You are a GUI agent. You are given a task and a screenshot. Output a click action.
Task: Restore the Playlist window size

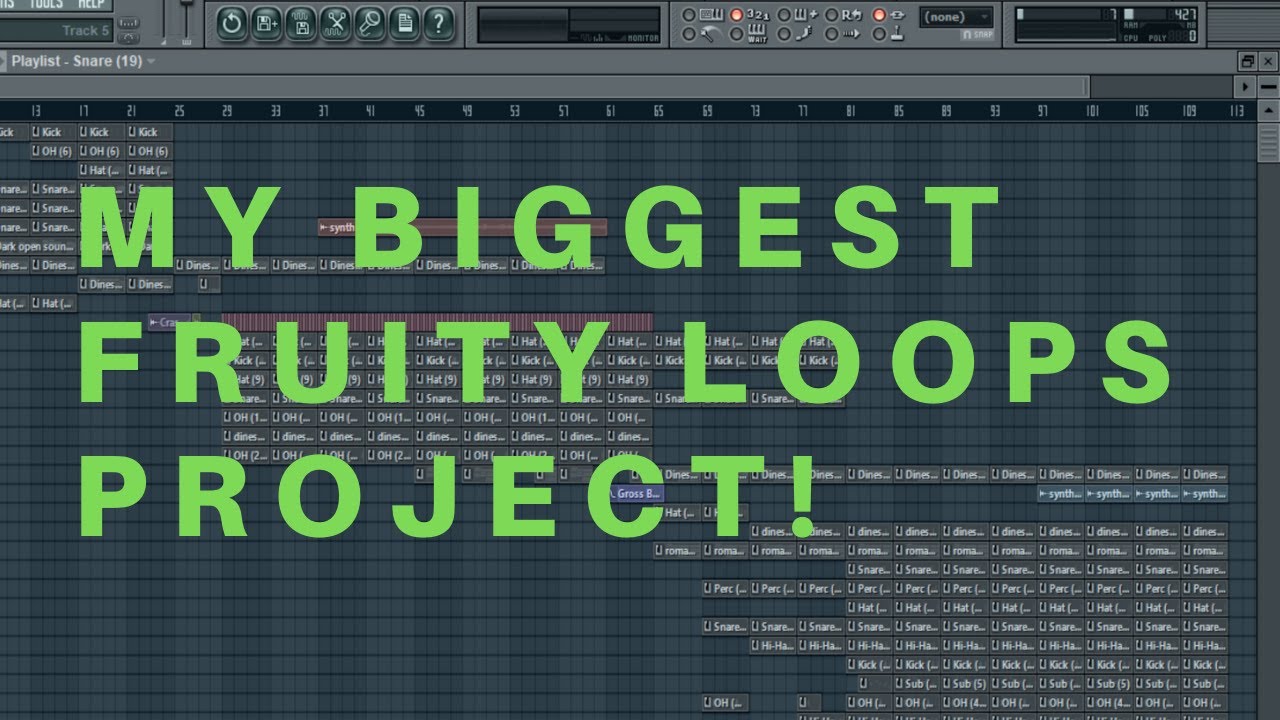[1247, 61]
